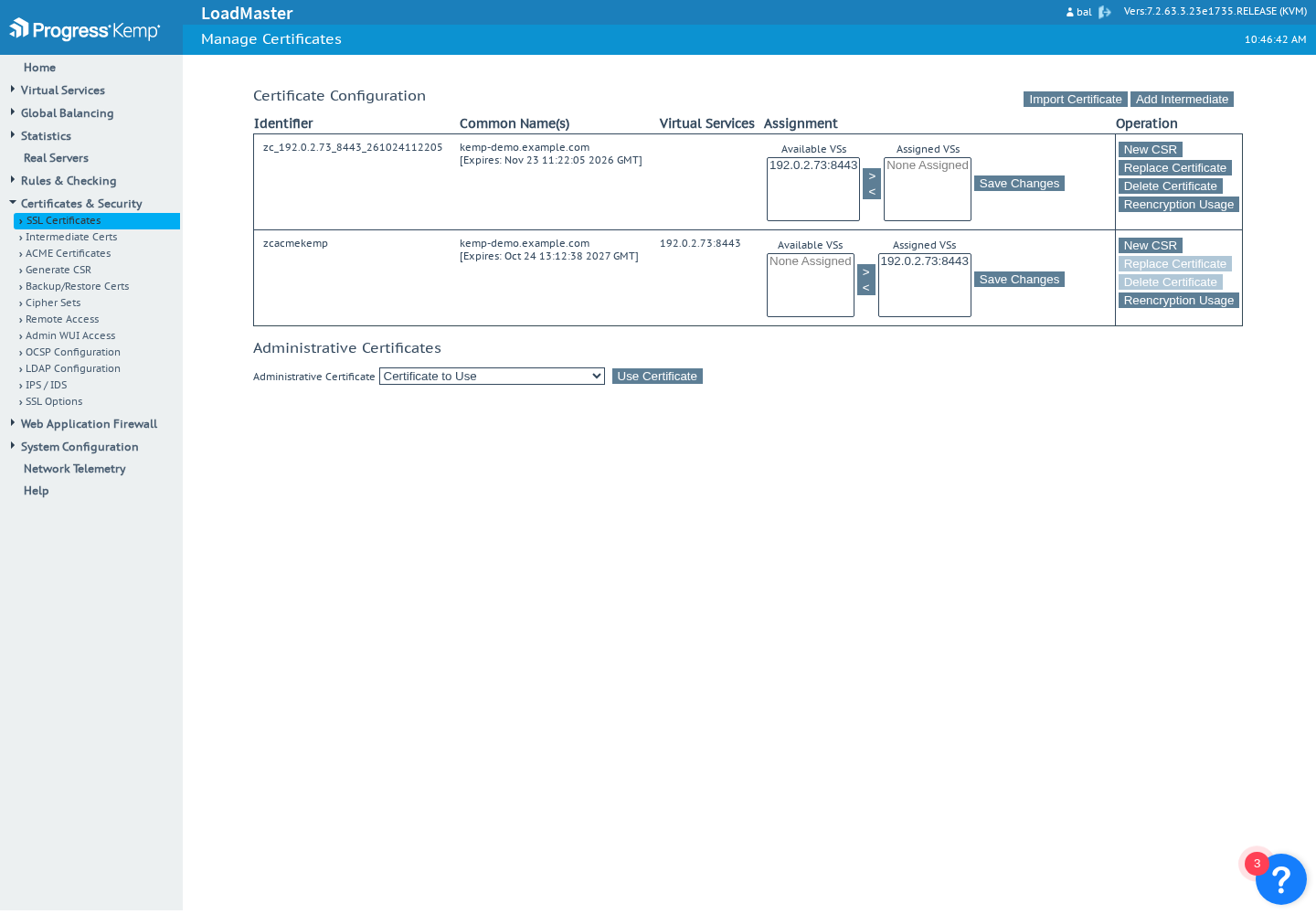Click the Use Certificate button
This screenshot has height=914, width=1316.
(657, 377)
